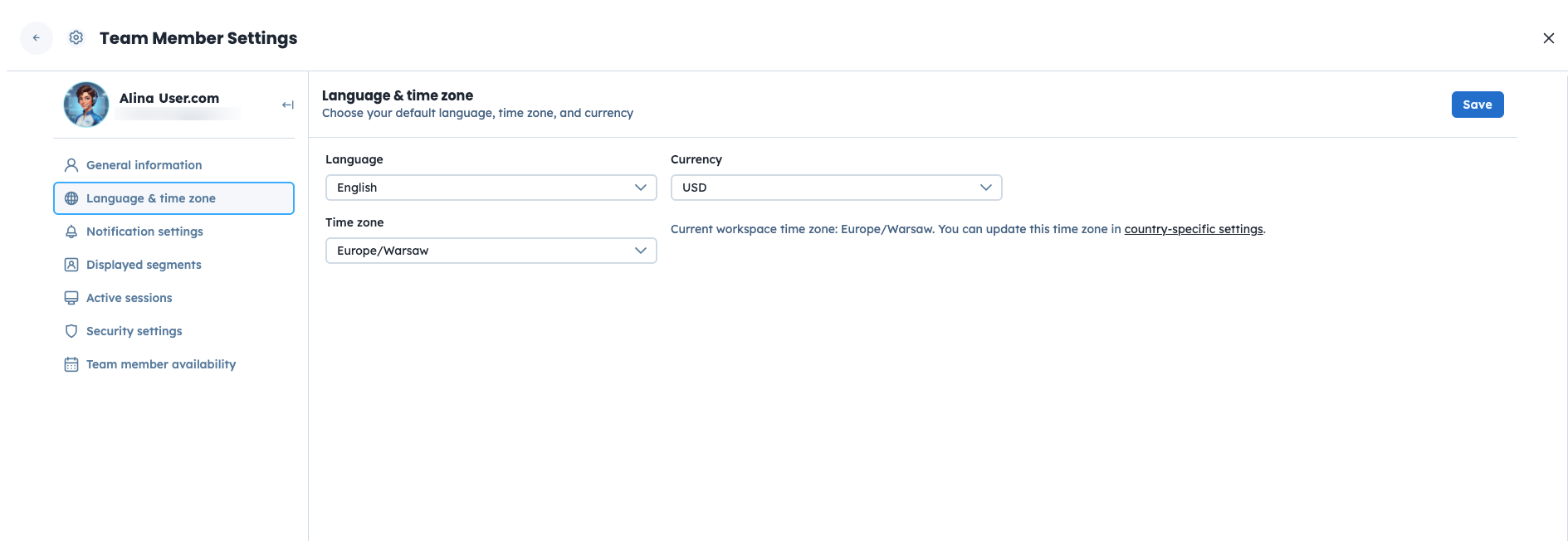
Task: Open the Security settings section
Action: coord(134,331)
